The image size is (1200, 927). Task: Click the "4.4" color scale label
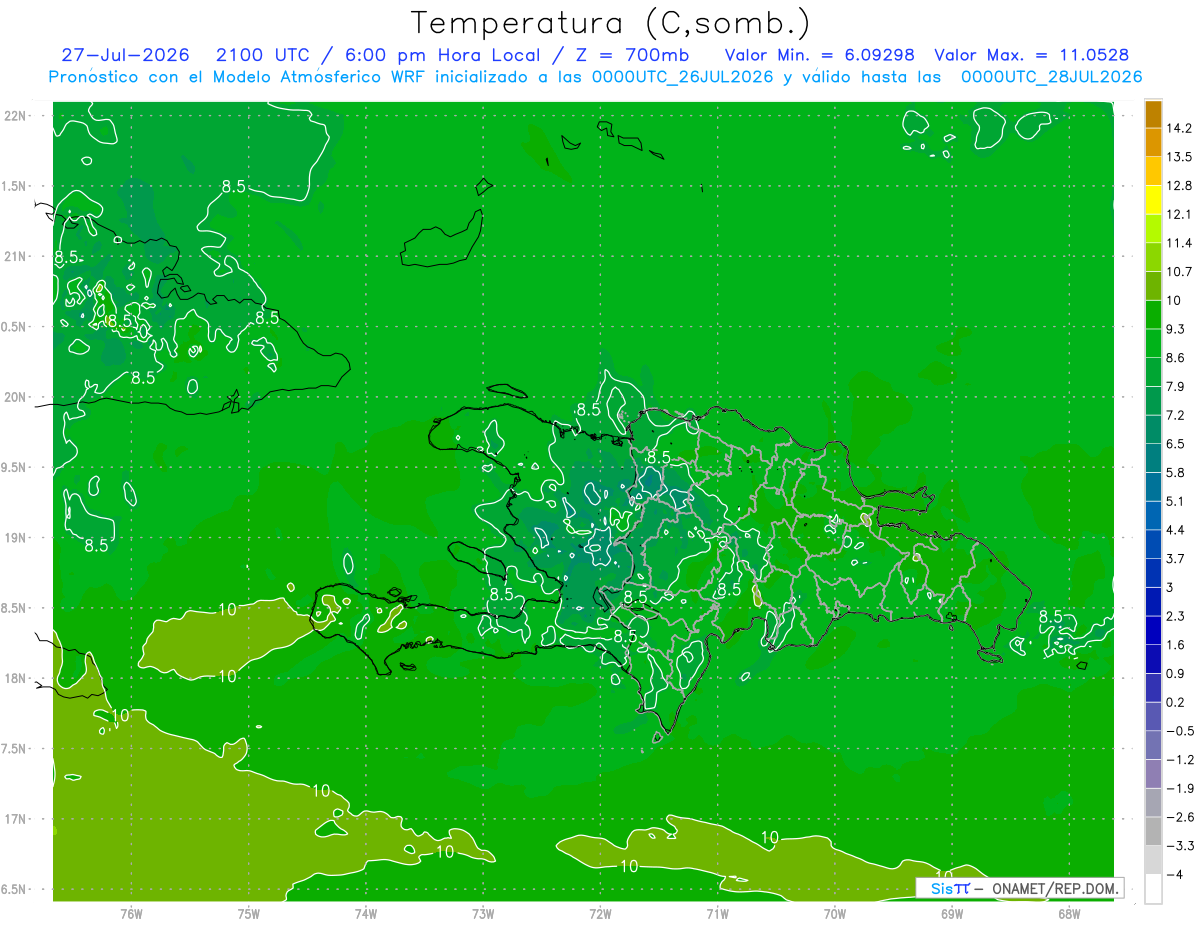(1177, 530)
